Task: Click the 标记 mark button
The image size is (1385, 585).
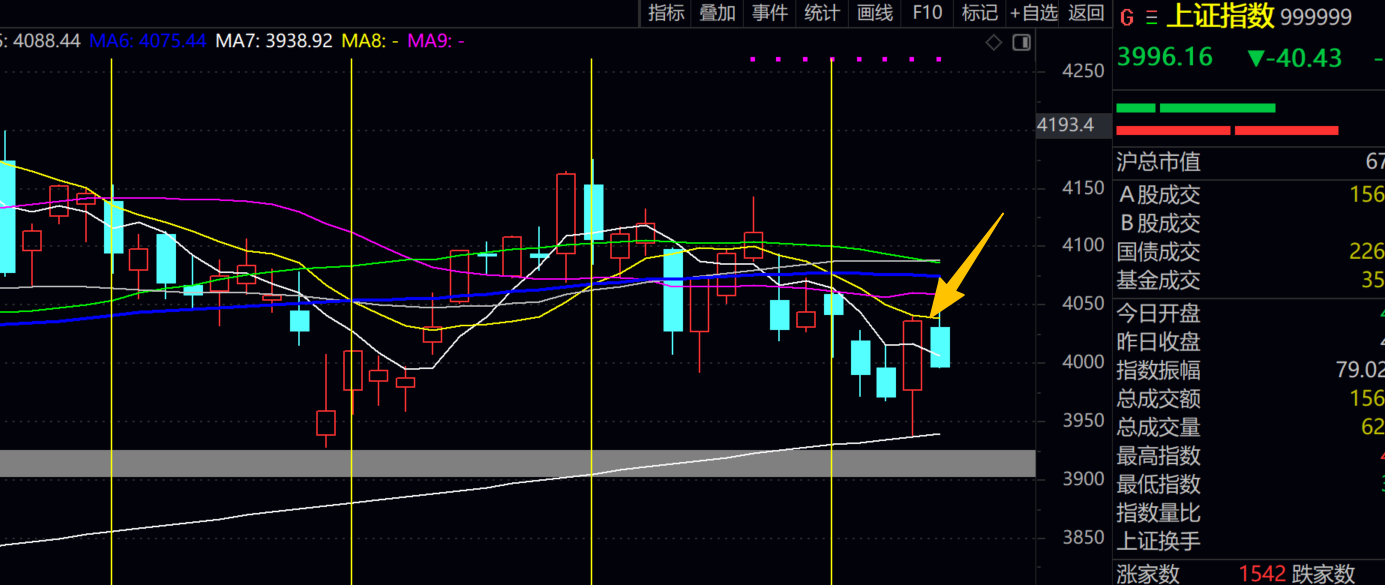Action: (979, 13)
